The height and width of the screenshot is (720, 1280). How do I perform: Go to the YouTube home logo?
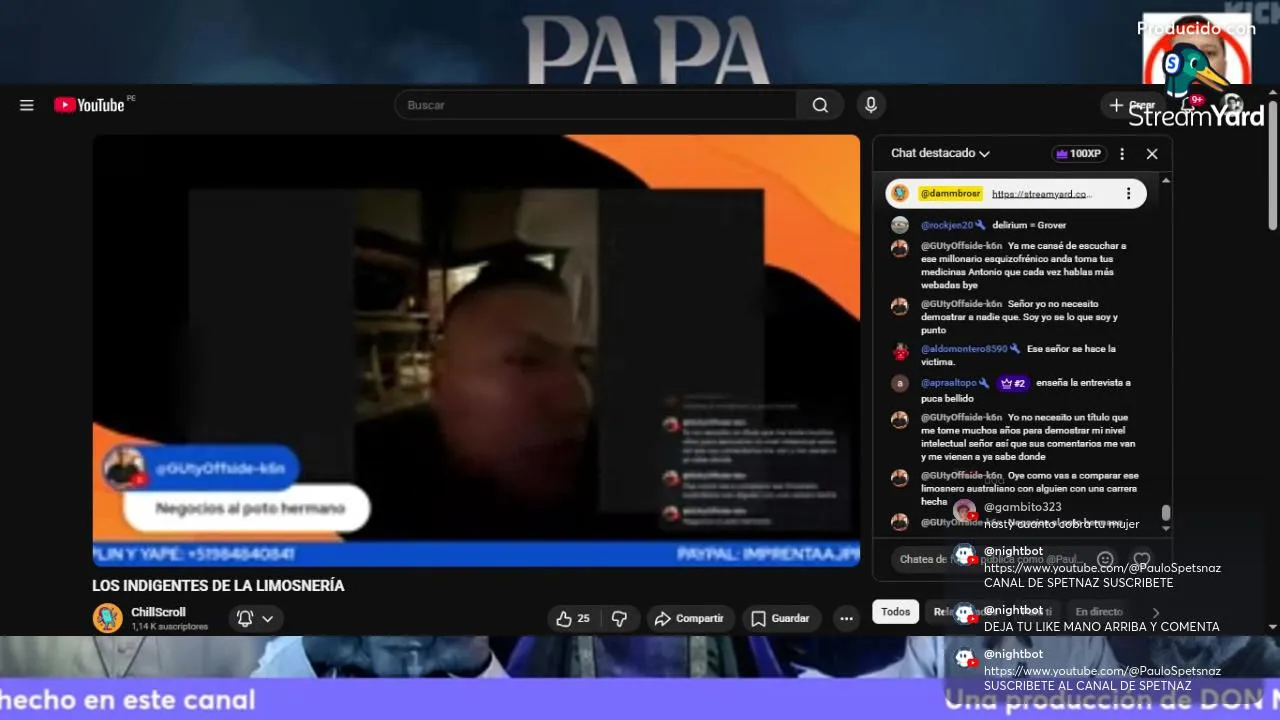[x=89, y=105]
